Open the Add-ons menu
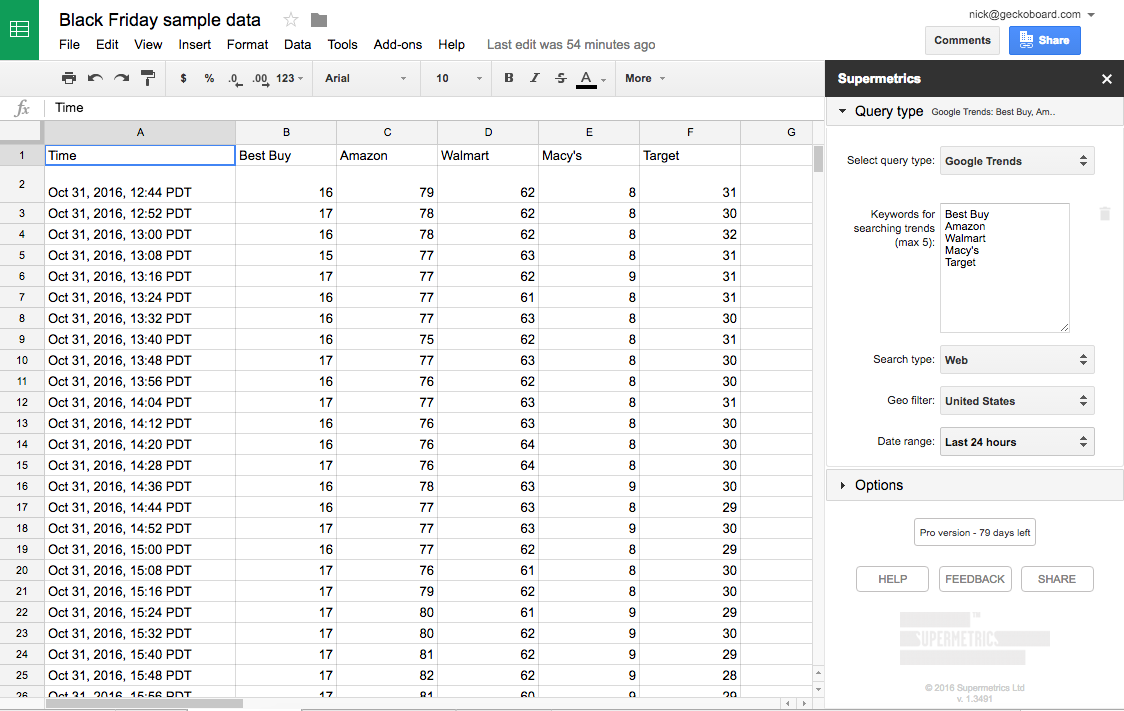The height and width of the screenshot is (711, 1124). 398,44
